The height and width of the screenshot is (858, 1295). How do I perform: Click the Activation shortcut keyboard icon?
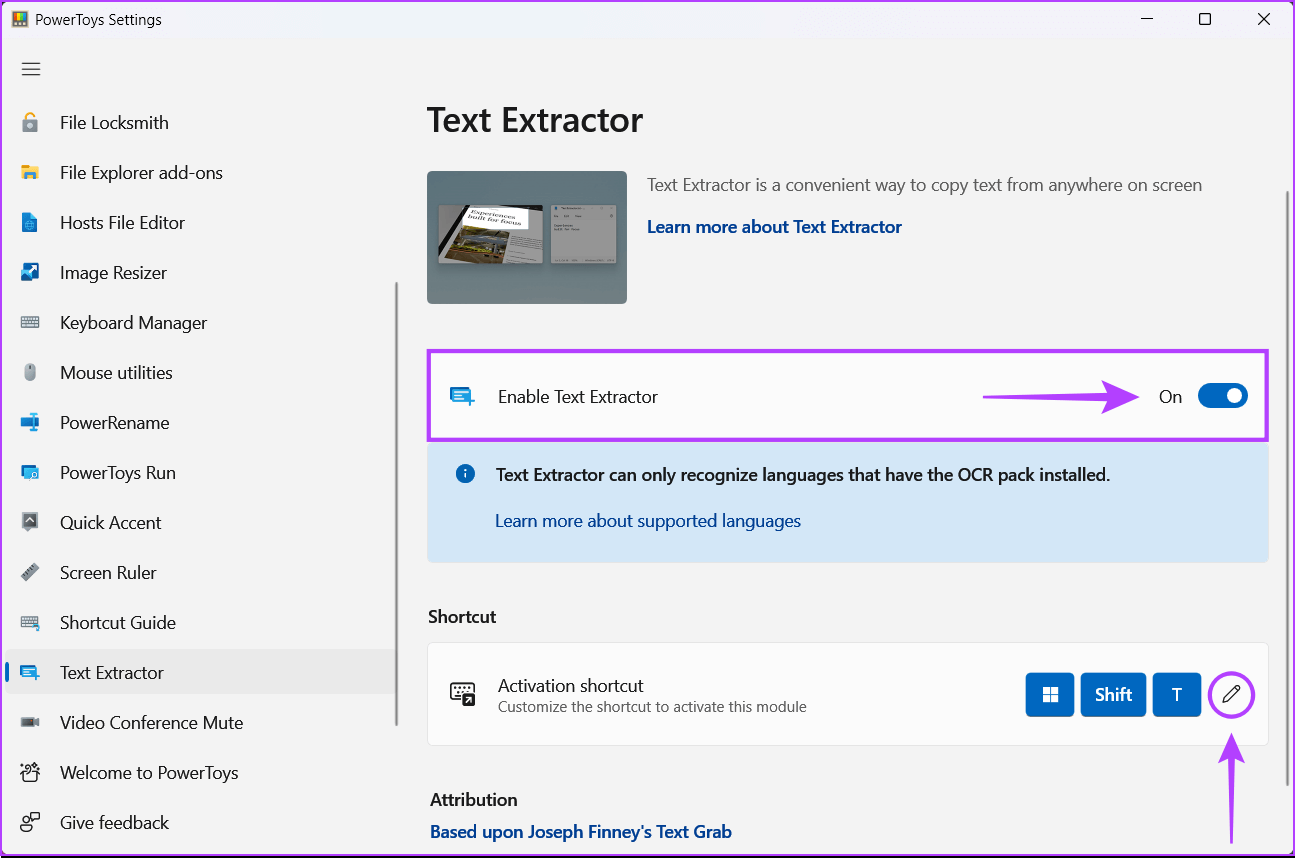(463, 695)
